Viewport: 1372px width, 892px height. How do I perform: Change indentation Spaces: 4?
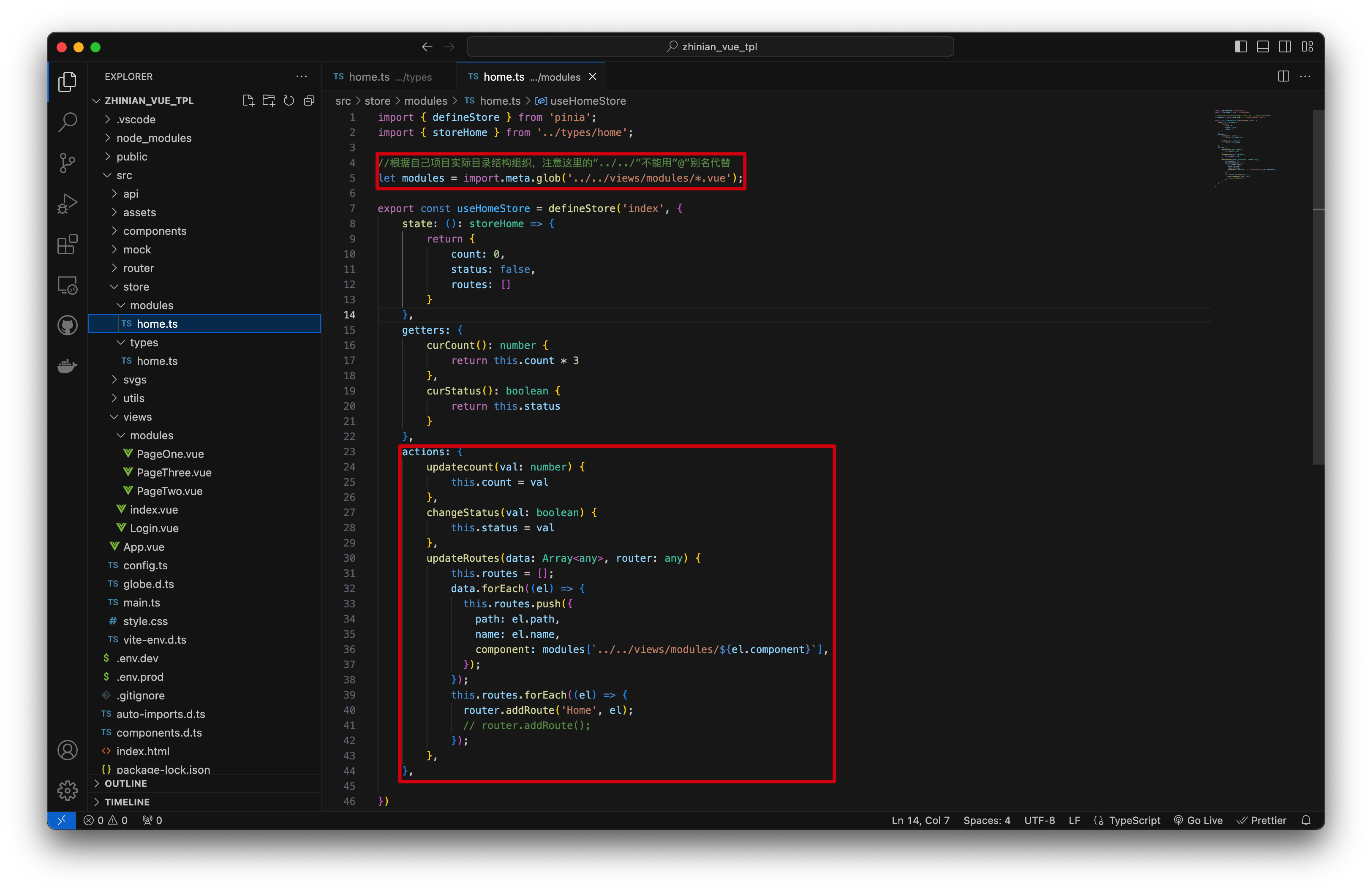tap(986, 820)
